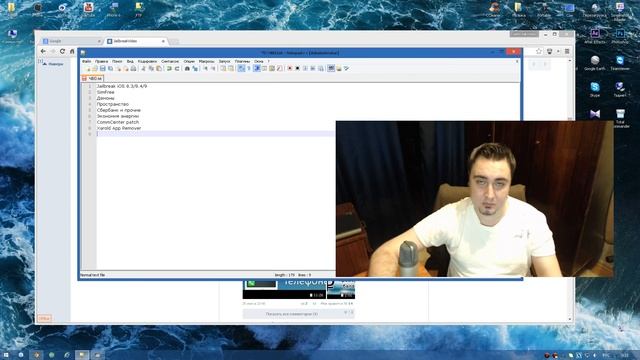Image resolution: width=640 pixels, height=360 pixels.
Task: Open the Total Commander desktop icon
Action: (620, 118)
